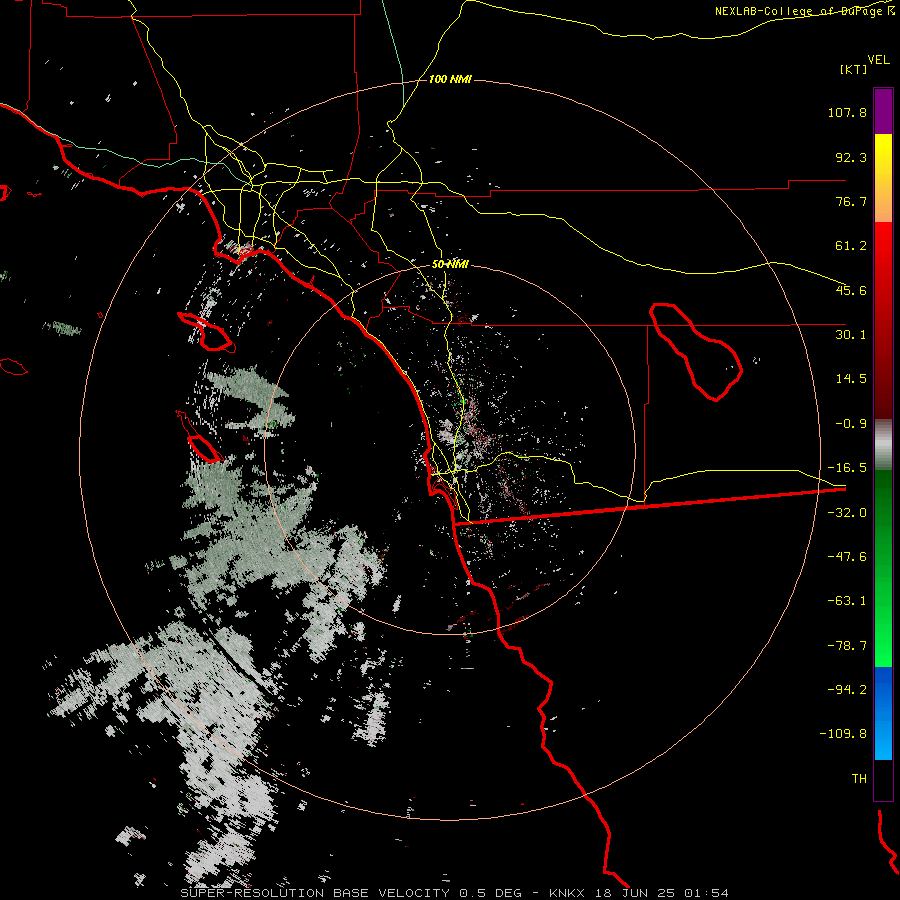Click the [KT] units label
This screenshot has width=900, height=900.
coord(854,69)
